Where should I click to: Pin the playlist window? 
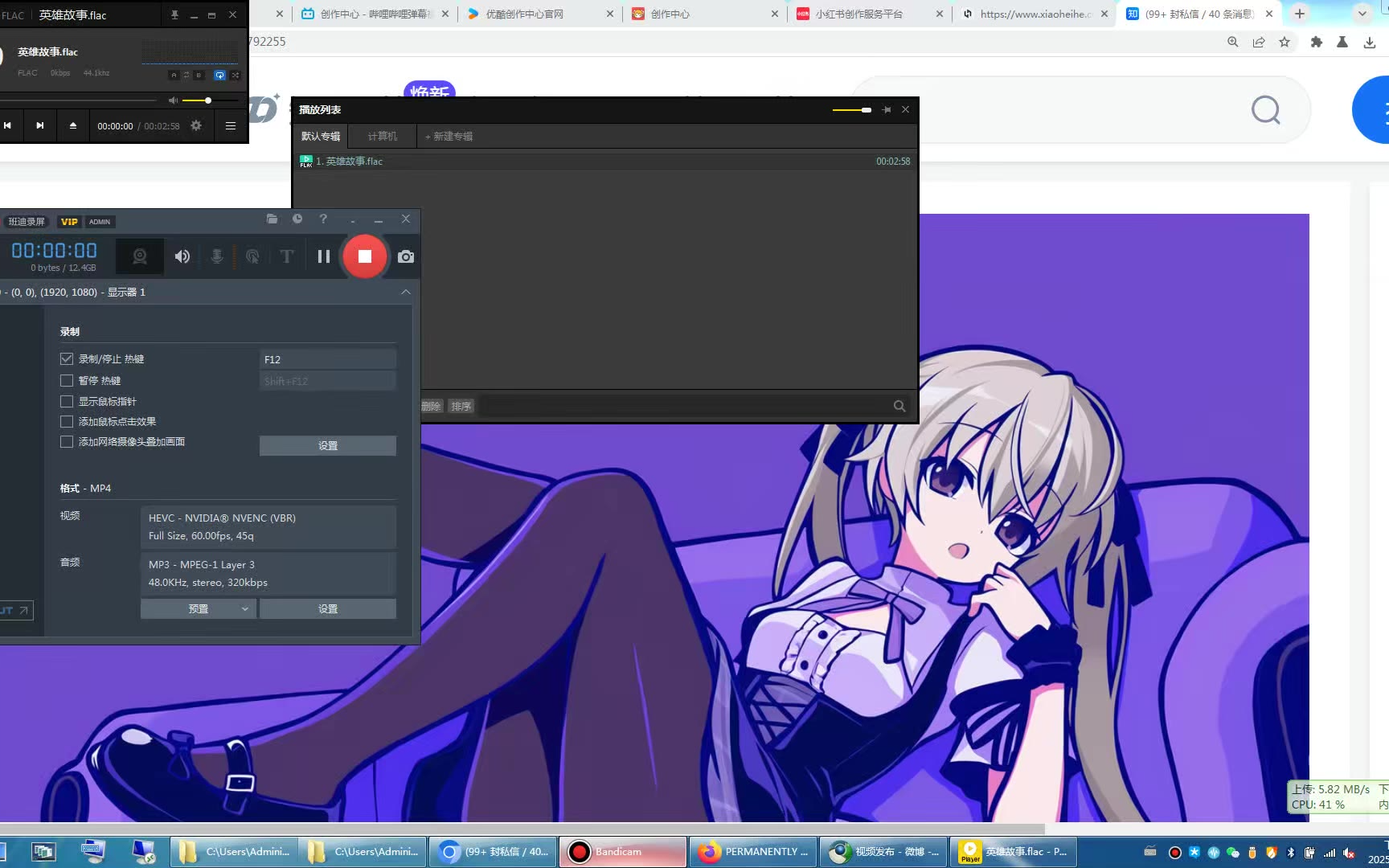(x=887, y=109)
